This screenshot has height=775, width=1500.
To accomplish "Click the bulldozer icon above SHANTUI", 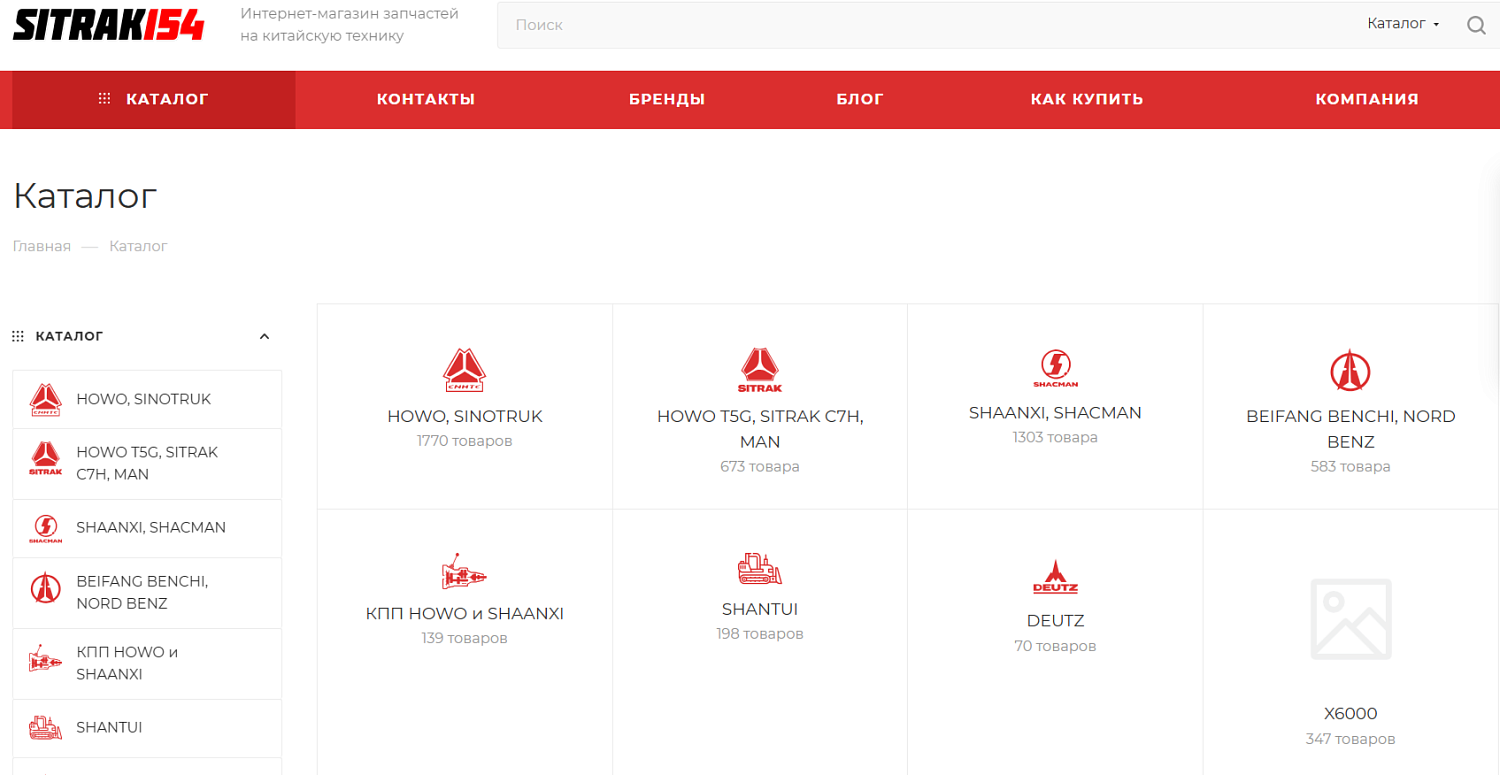I will click(760, 569).
